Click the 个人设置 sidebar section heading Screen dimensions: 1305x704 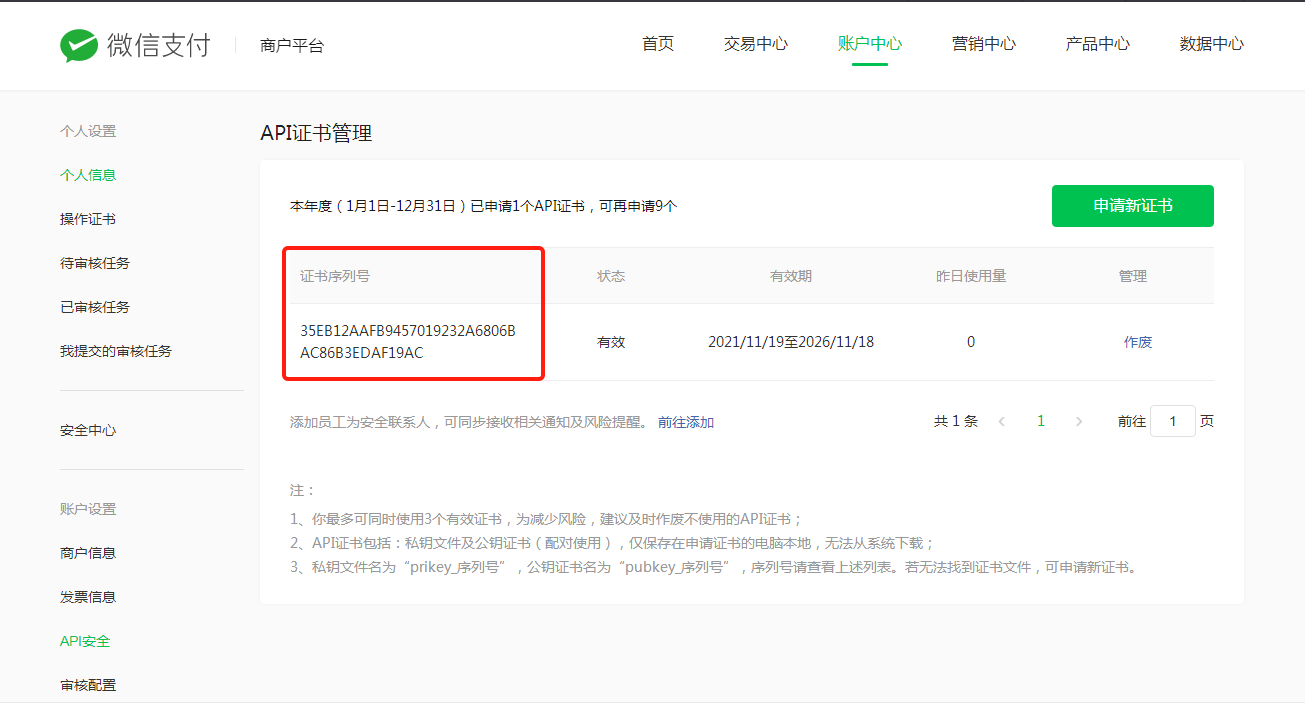pos(88,131)
